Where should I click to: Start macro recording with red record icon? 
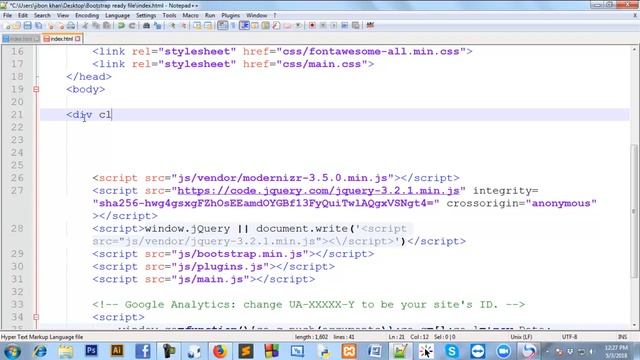312,26
